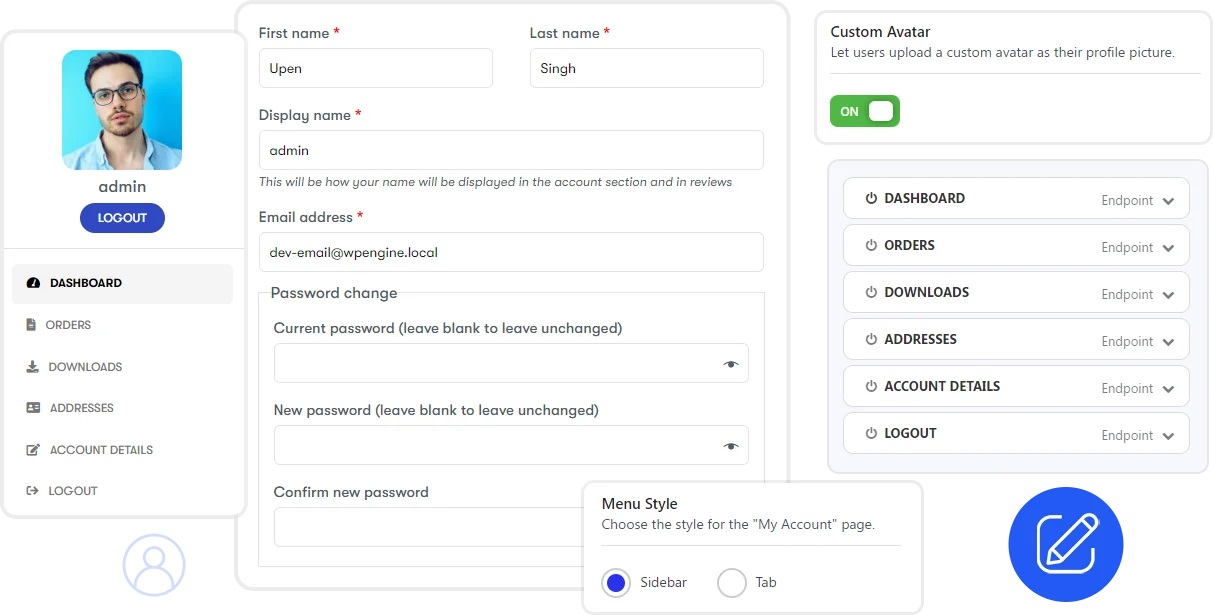Click the Downloads arrow icon in sidebar

coord(32,367)
